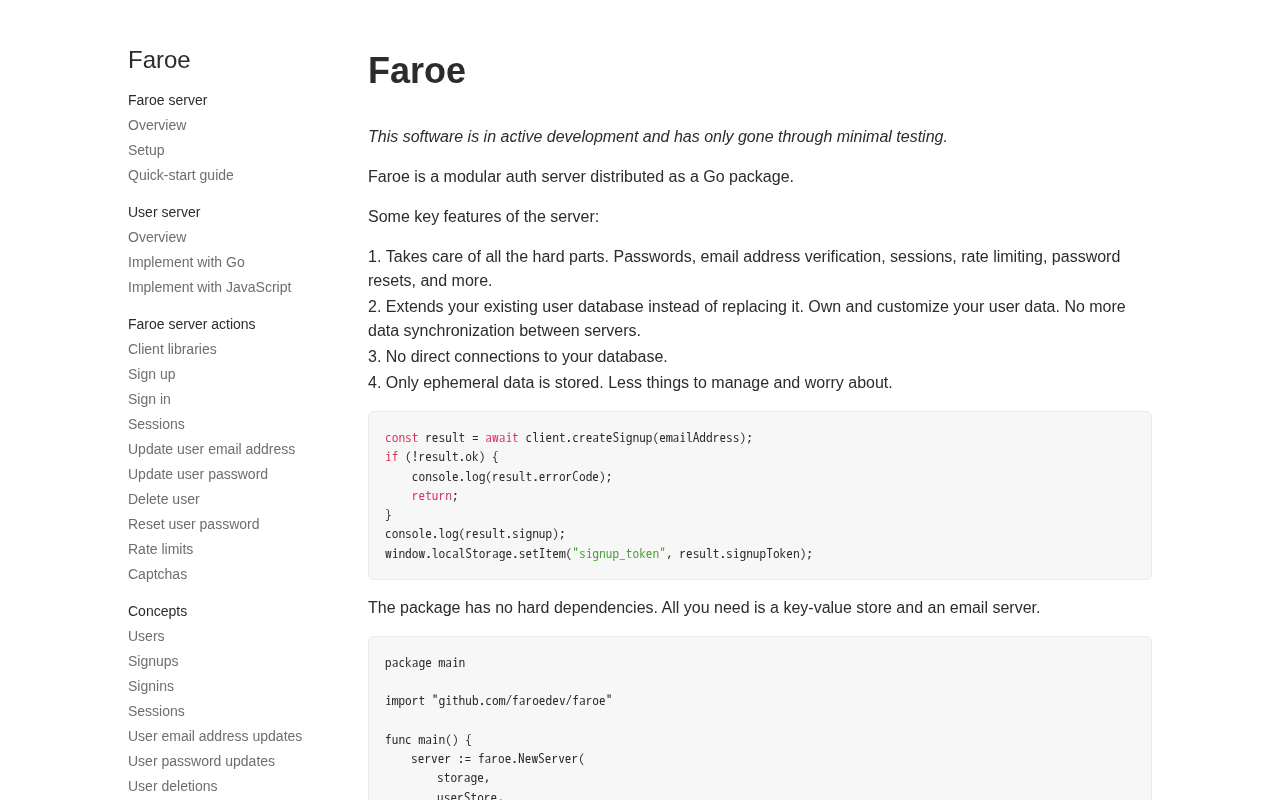Select Implement with Go link

[186, 262]
